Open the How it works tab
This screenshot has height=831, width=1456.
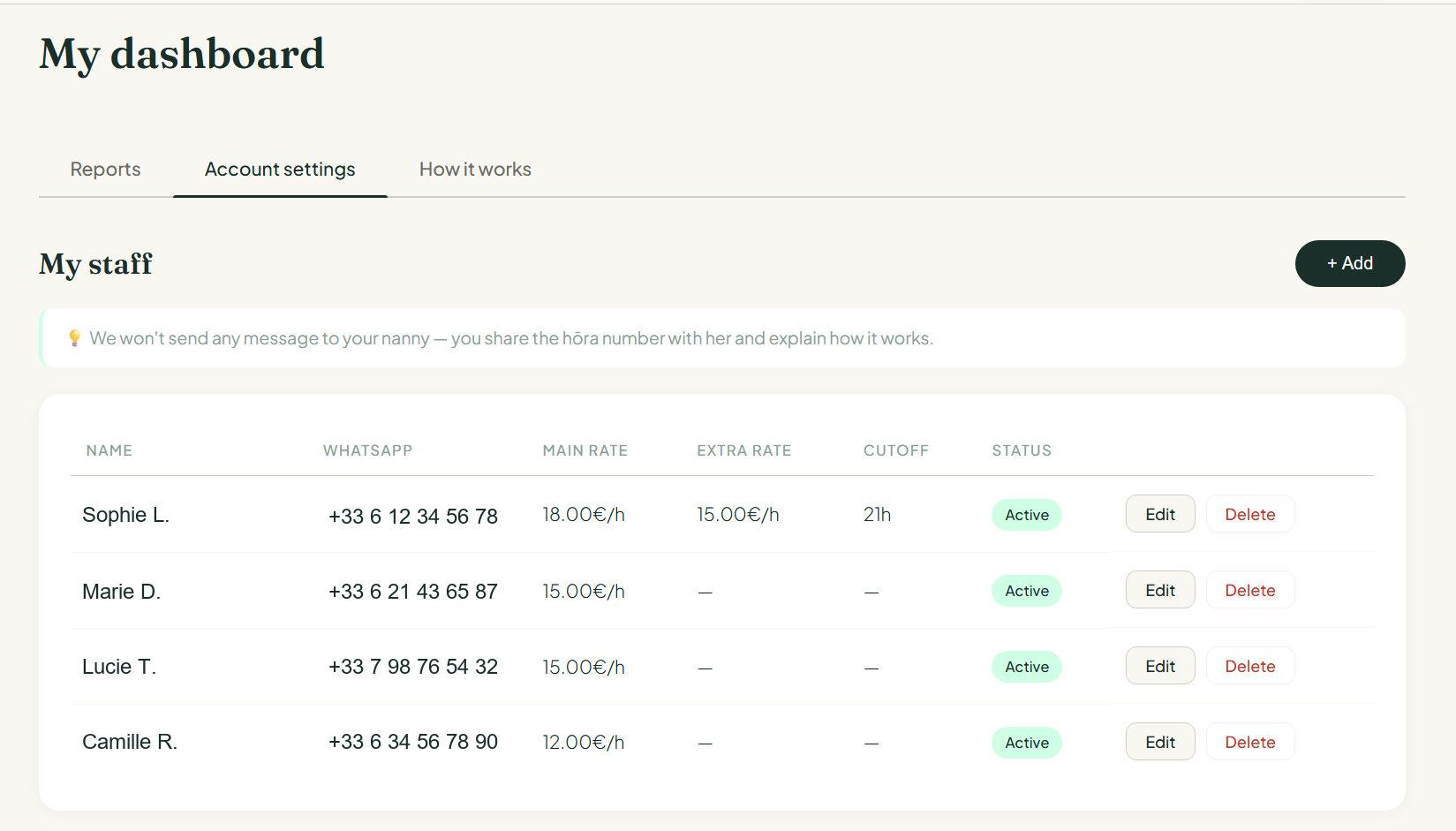tap(475, 170)
